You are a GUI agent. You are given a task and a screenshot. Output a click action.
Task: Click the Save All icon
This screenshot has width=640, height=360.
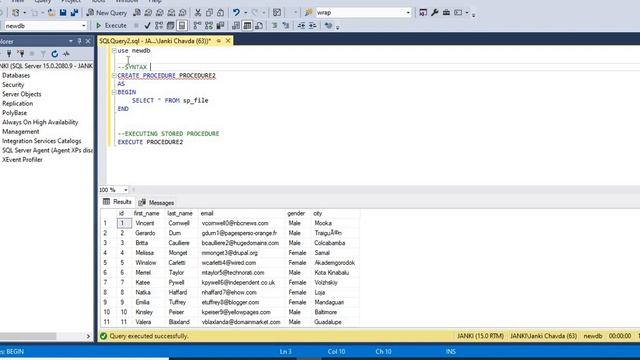pos(74,13)
